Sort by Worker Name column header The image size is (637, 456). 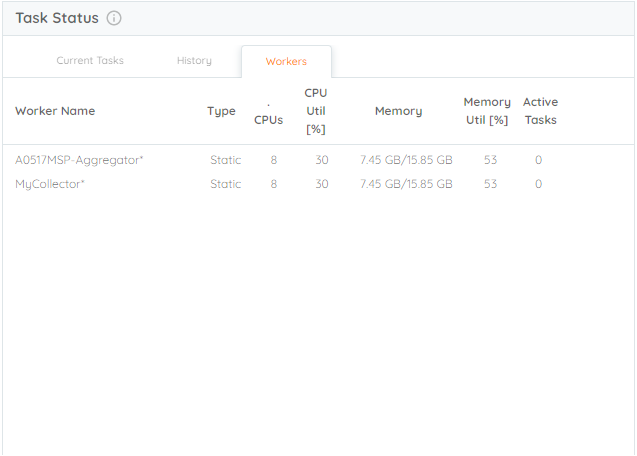tap(55, 111)
